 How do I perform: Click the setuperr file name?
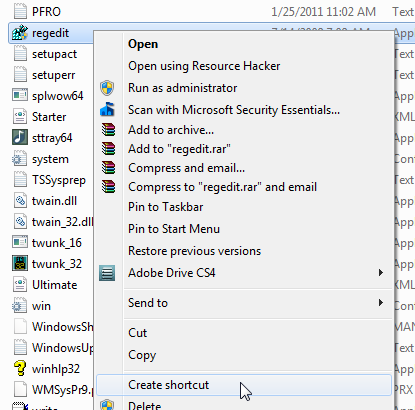pos(53,75)
